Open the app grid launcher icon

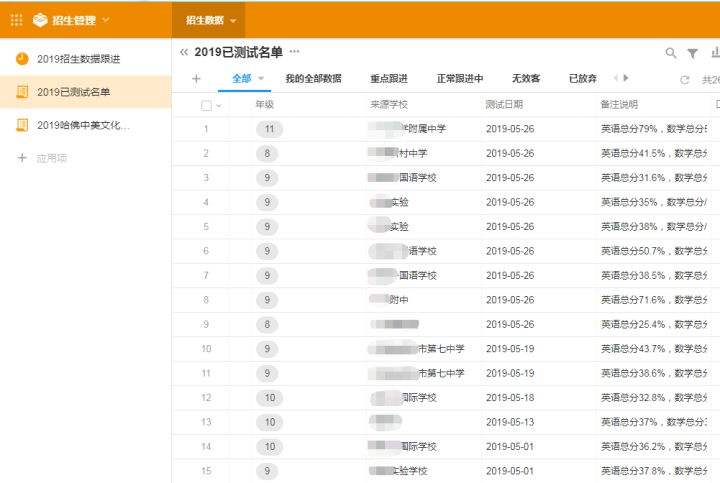(x=16, y=19)
